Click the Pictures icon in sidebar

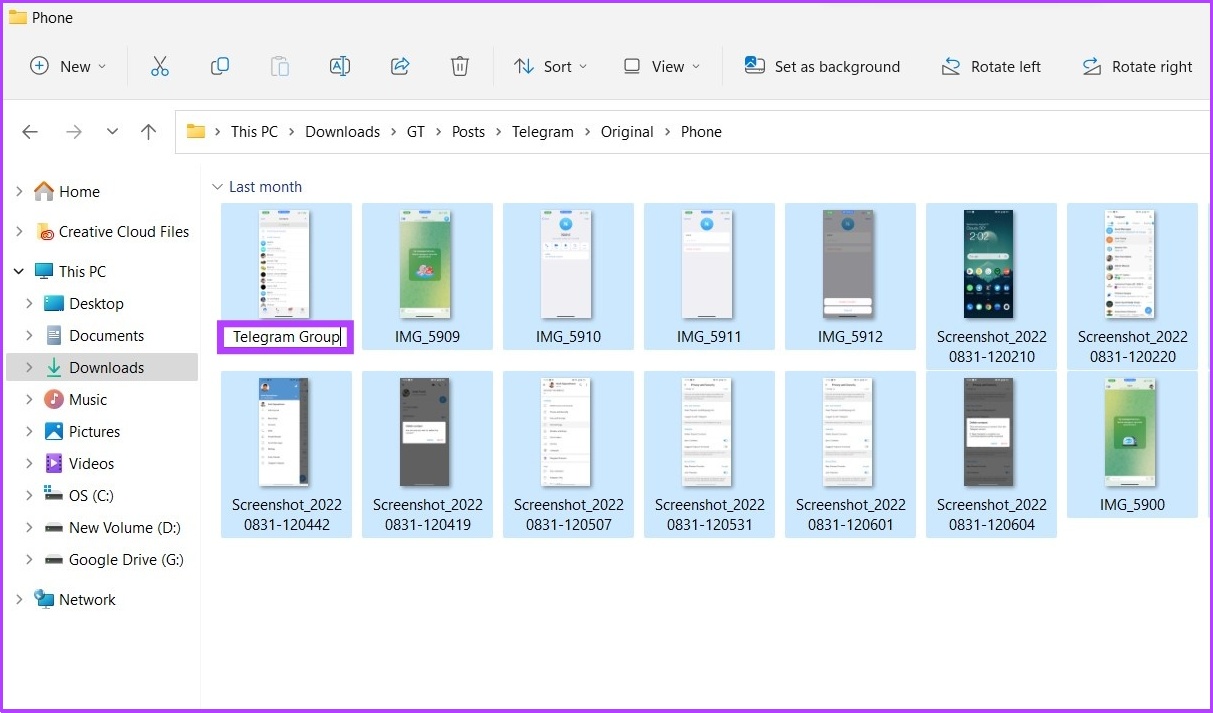point(54,431)
